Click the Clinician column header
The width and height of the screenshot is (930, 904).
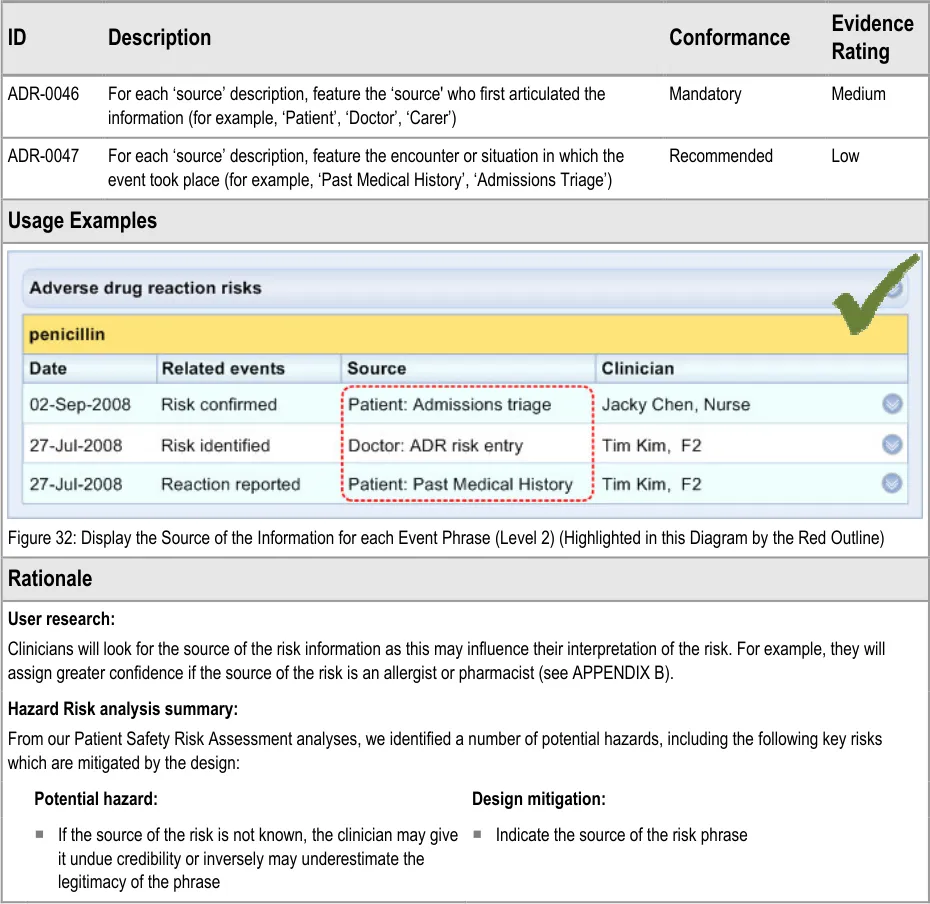[x=637, y=368]
